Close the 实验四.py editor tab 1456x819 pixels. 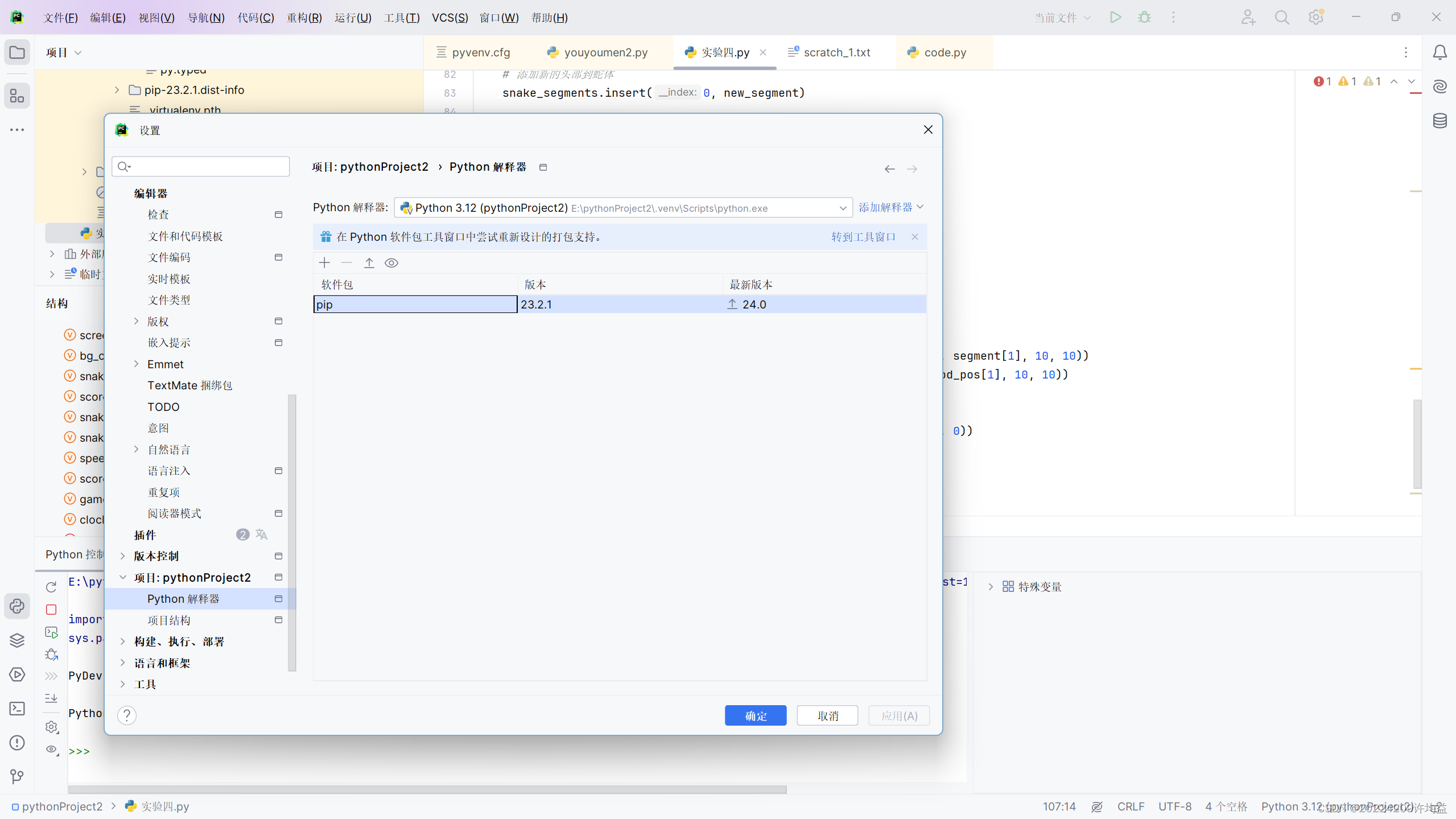[763, 52]
